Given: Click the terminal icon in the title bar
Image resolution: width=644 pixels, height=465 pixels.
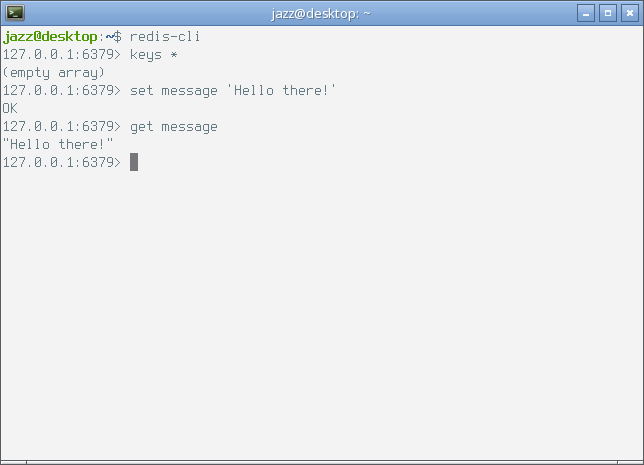Looking at the screenshot, I should [15, 13].
